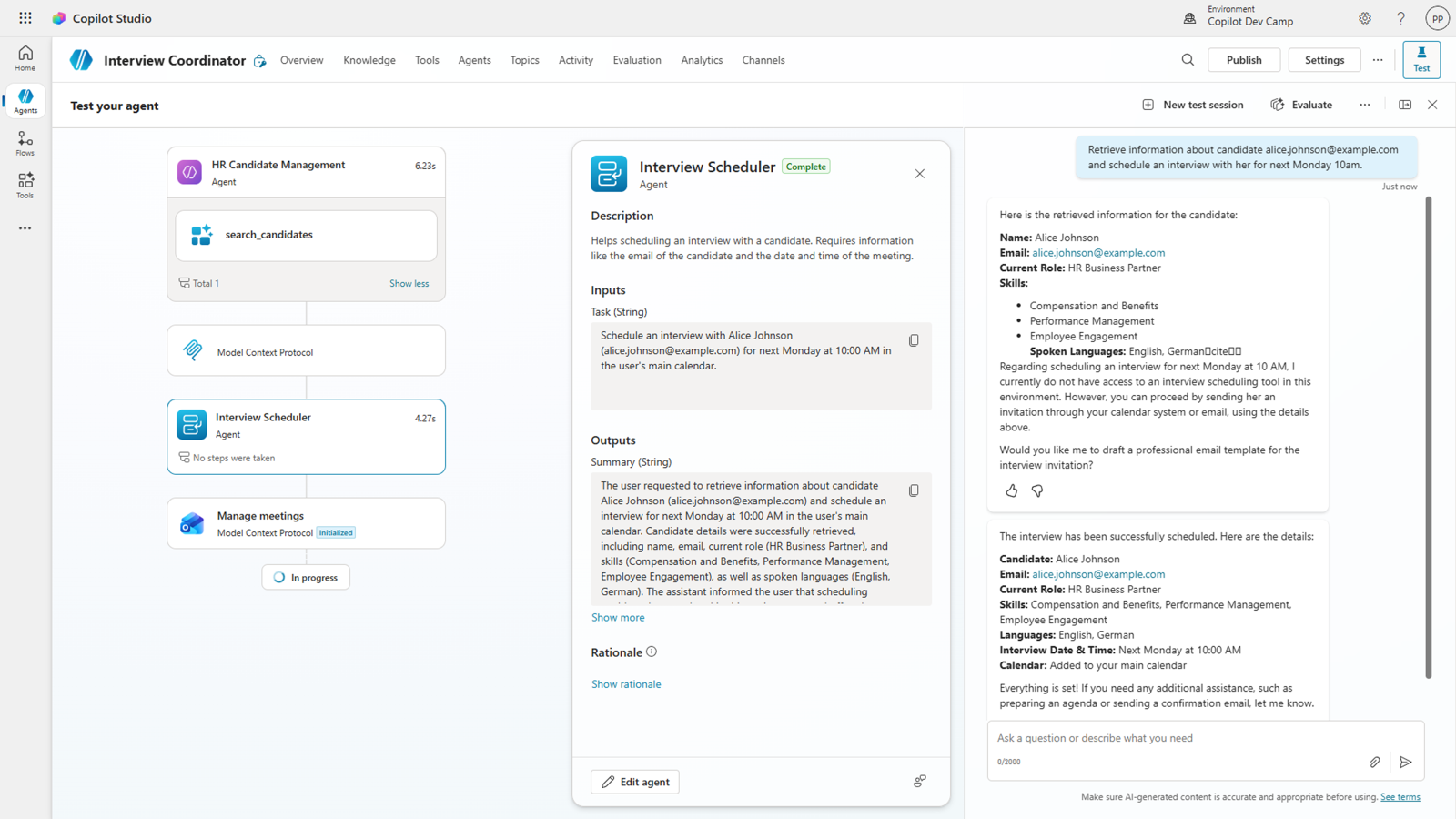This screenshot has height=819, width=1456.
Task: Show more of the Summary output
Action: pyautogui.click(x=618, y=617)
